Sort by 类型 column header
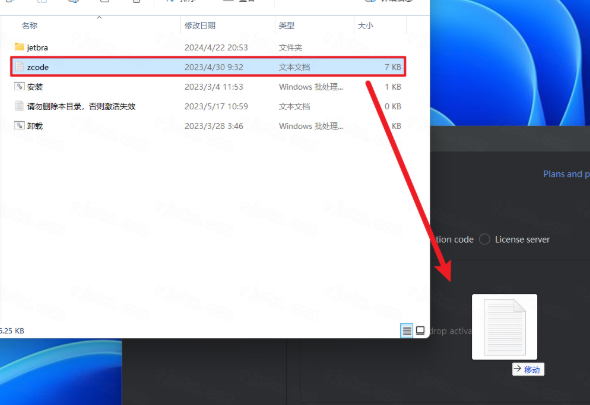This screenshot has width=590, height=405. point(286,26)
